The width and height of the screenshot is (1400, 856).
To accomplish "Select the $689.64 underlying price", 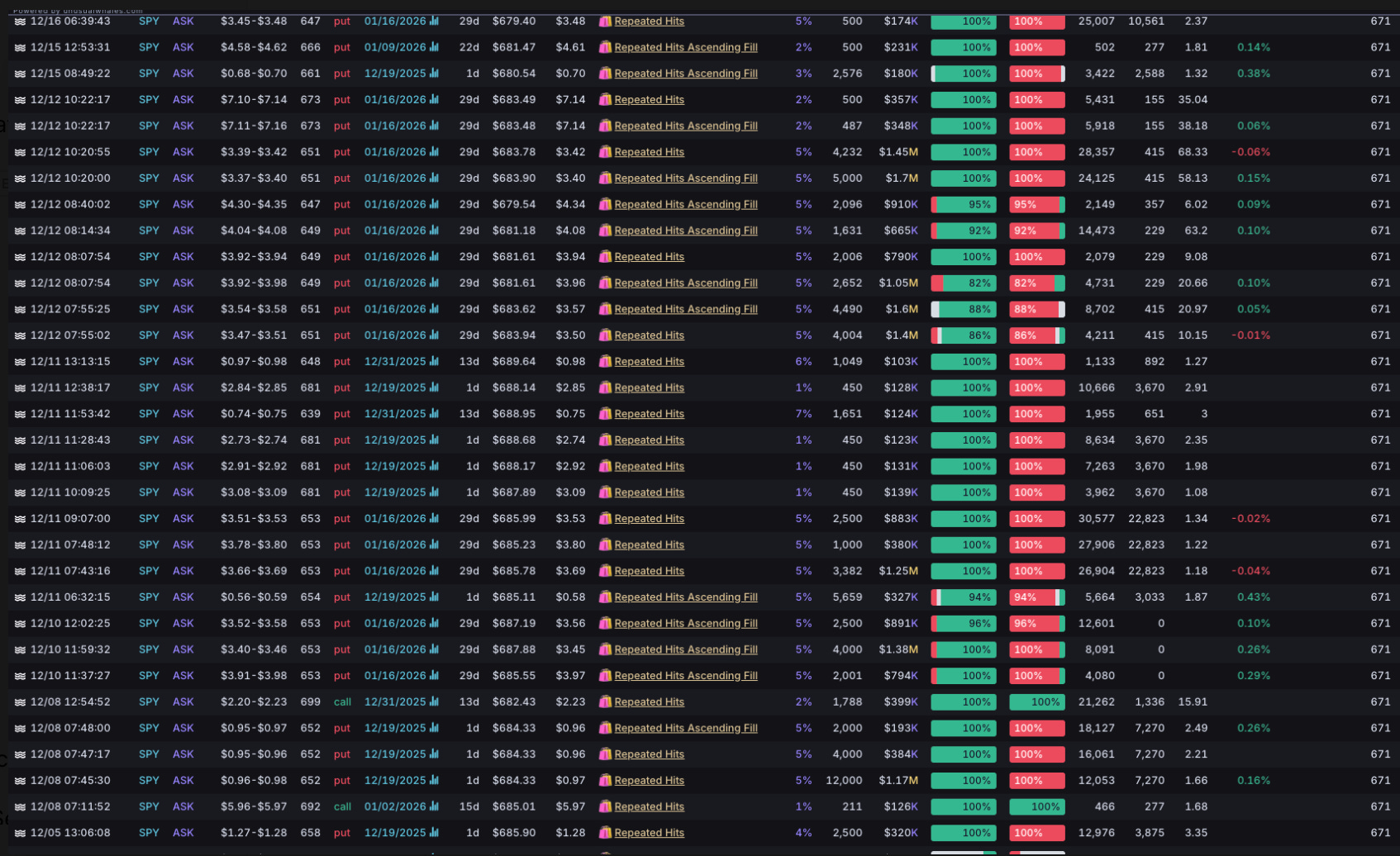I will (514, 361).
